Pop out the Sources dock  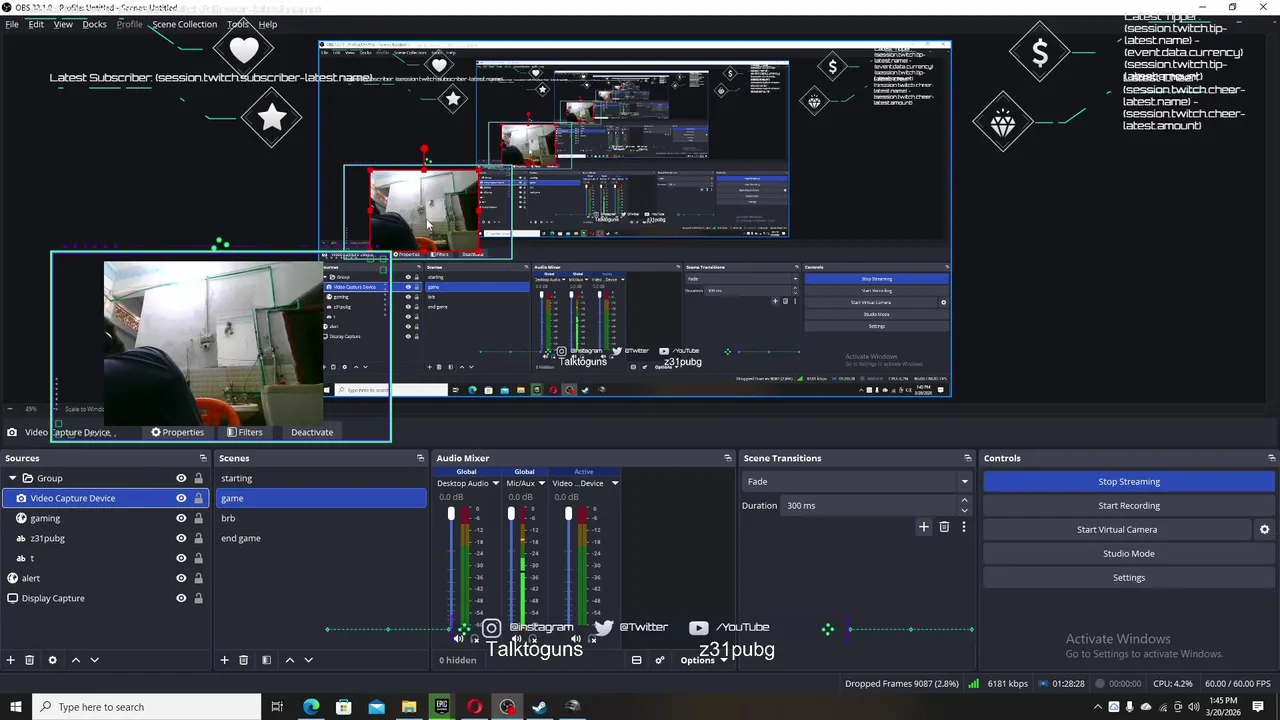coord(203,458)
